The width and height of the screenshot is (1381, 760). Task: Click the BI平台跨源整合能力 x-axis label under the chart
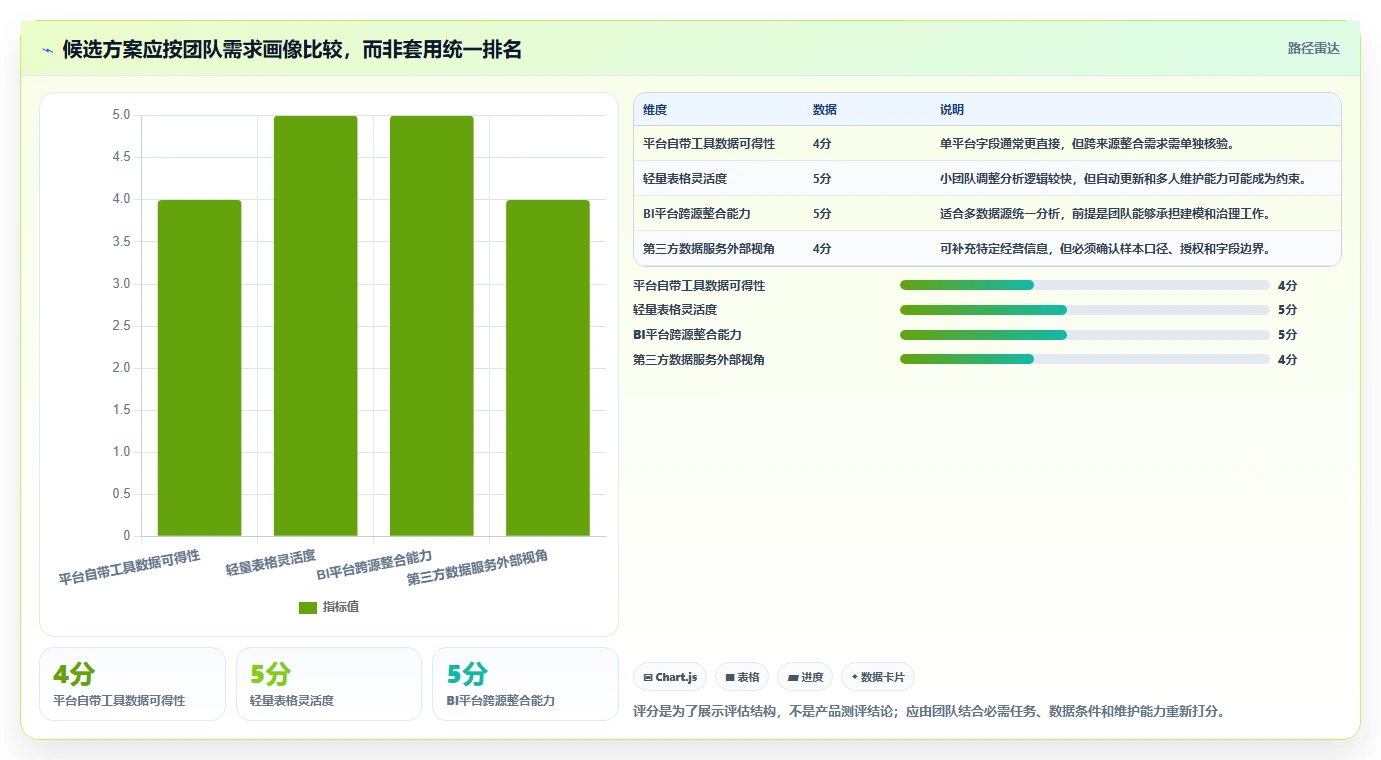[375, 565]
